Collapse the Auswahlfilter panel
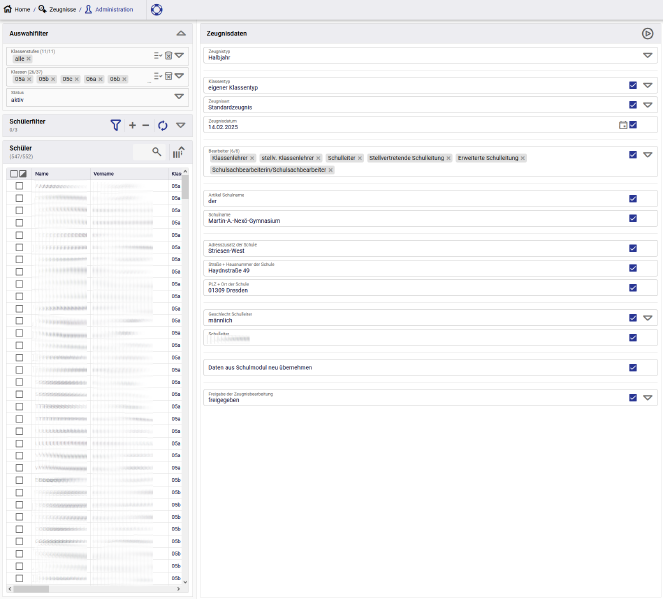663x599 pixels. click(179, 33)
